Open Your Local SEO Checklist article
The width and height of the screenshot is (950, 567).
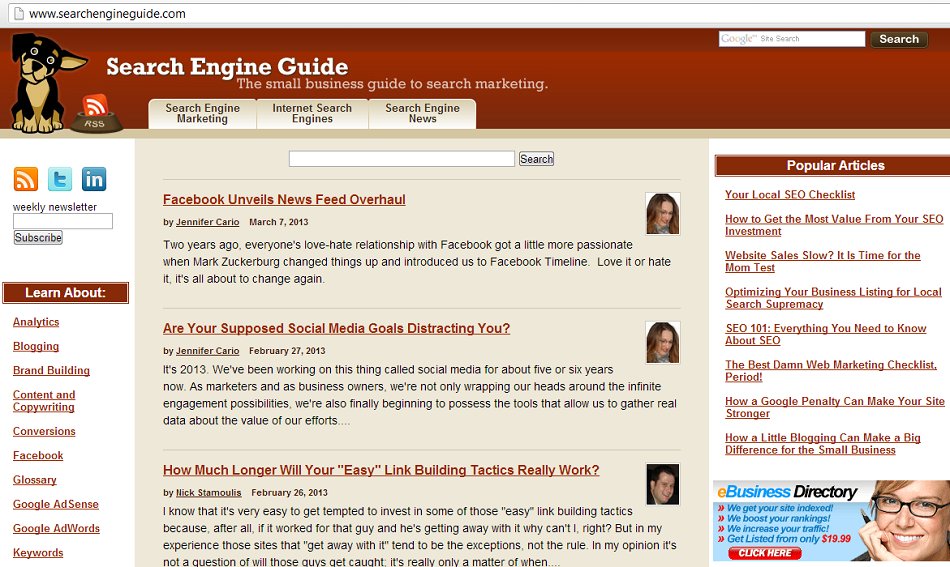pyautogui.click(x=790, y=194)
